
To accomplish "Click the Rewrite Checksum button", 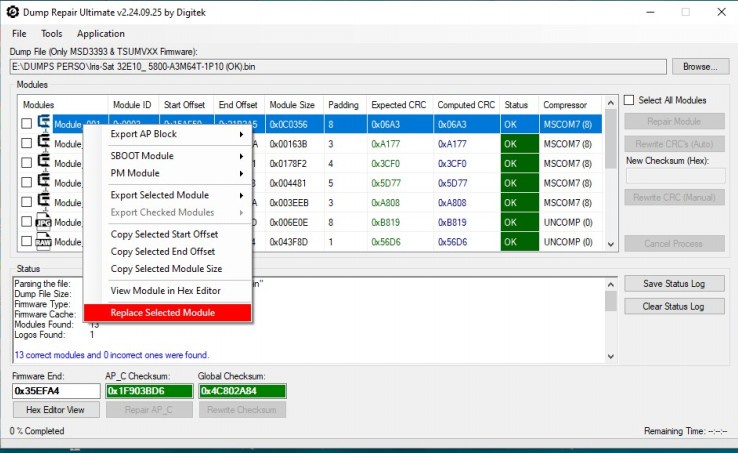I will 242,410.
